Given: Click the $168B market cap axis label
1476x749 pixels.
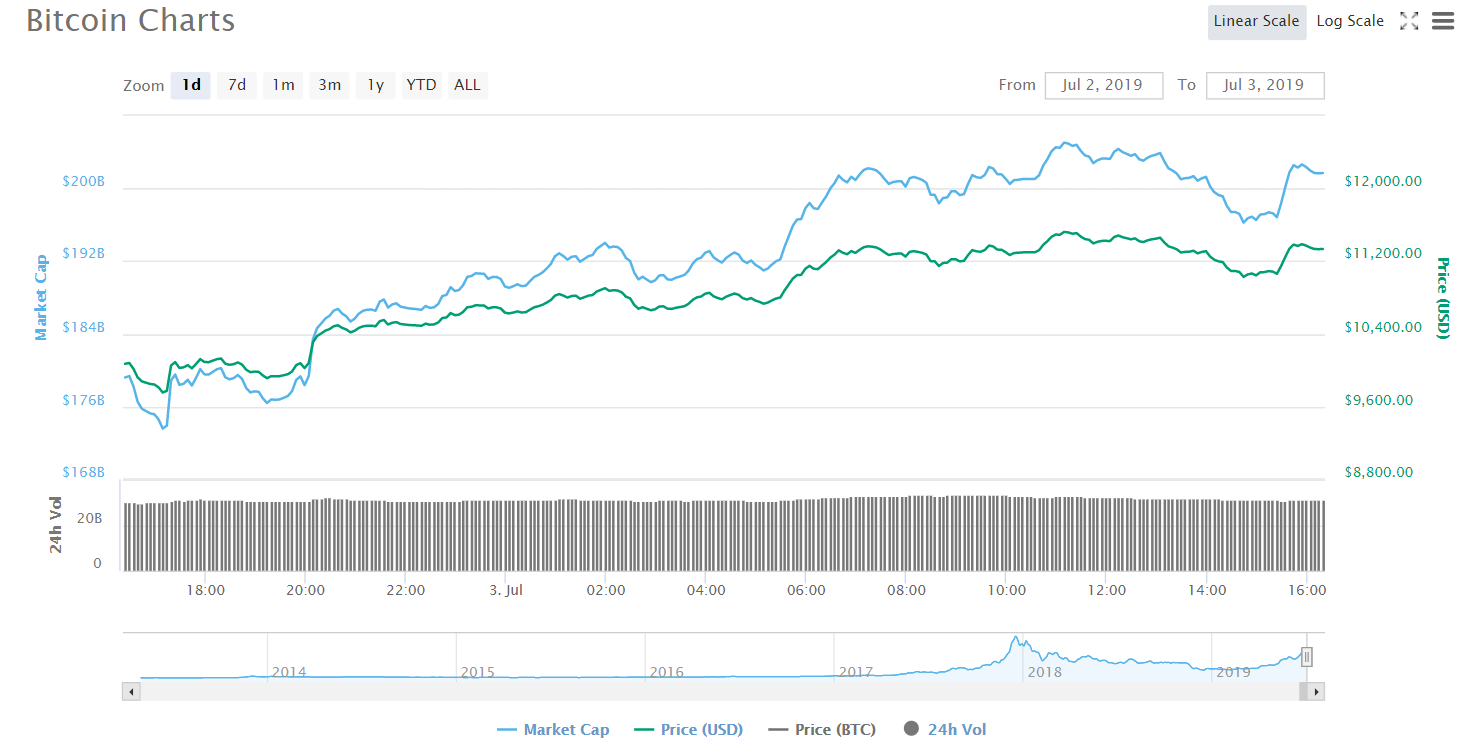Looking at the screenshot, I should click(x=83, y=472).
